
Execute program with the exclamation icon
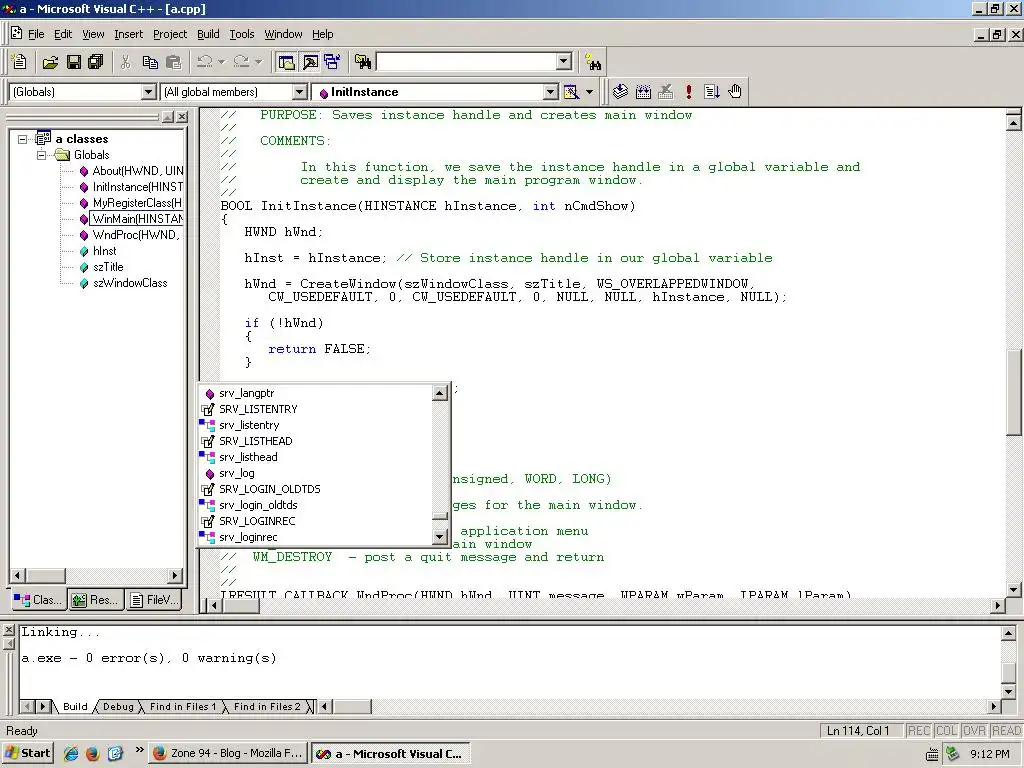point(688,92)
